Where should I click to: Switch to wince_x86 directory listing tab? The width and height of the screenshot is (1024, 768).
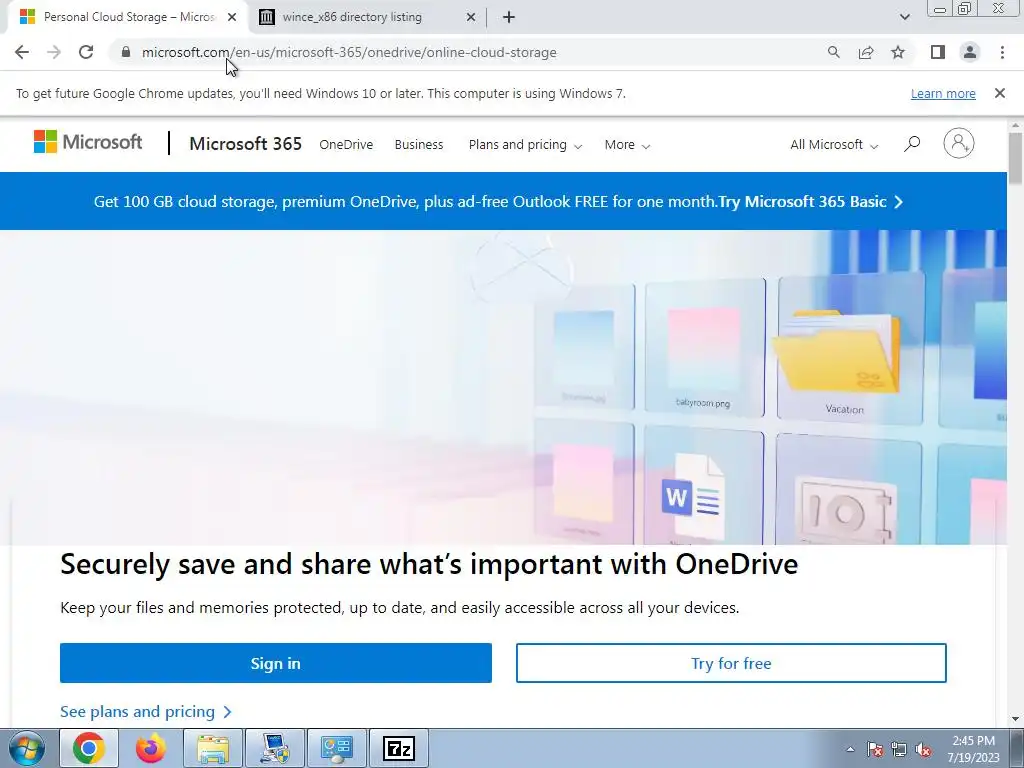tap(366, 17)
